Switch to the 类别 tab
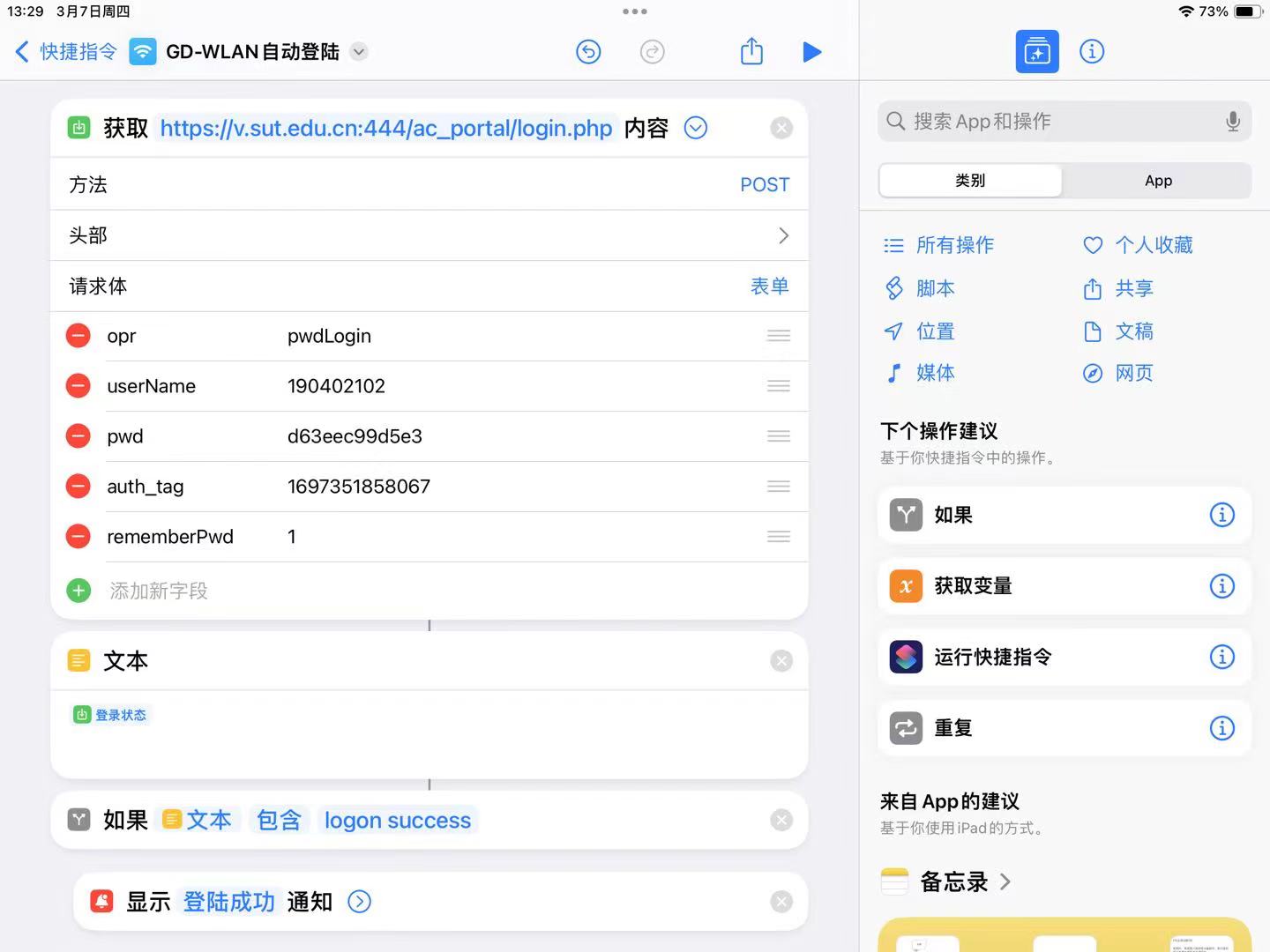This screenshot has width=1270, height=952. 970,181
